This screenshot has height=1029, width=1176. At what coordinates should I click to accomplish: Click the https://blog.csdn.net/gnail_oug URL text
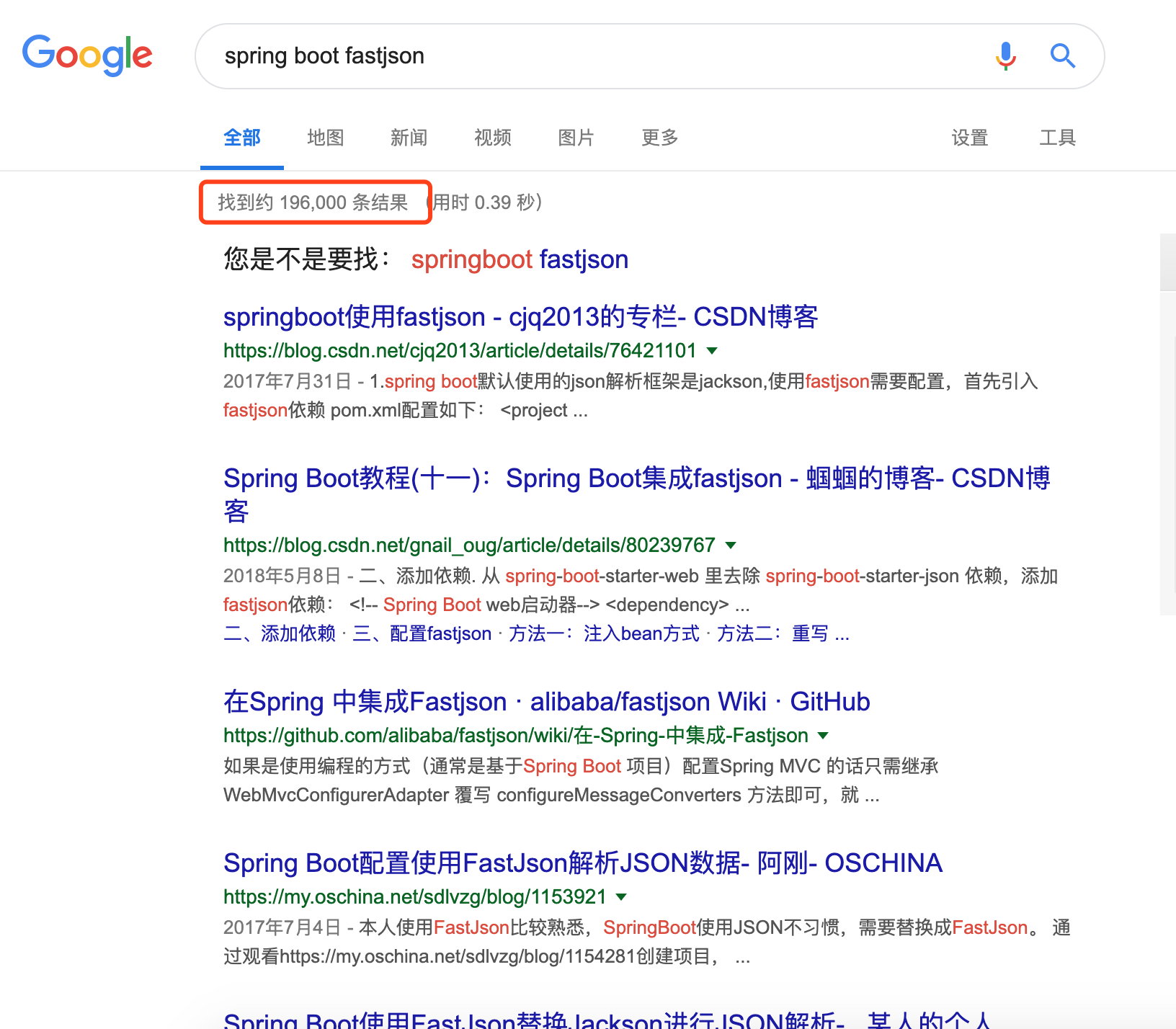(469, 545)
